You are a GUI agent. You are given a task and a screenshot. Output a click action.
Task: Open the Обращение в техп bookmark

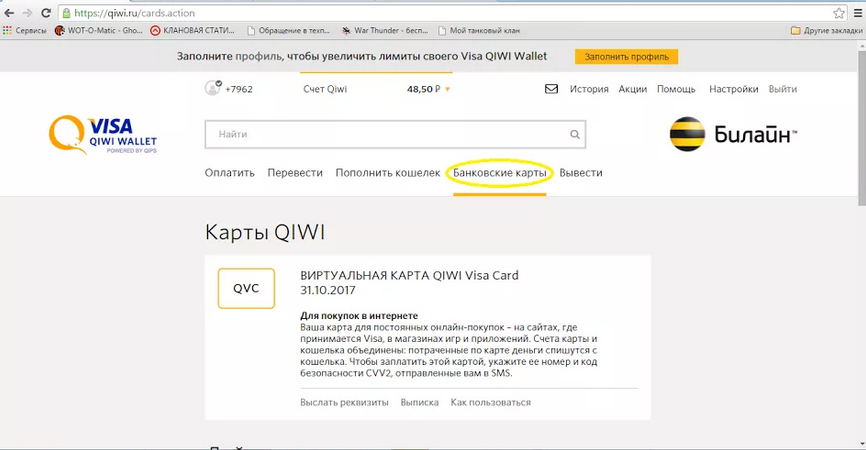[288, 30]
